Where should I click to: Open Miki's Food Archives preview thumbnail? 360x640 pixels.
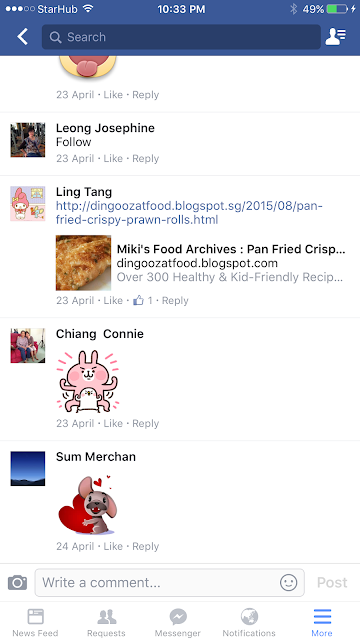[83, 263]
